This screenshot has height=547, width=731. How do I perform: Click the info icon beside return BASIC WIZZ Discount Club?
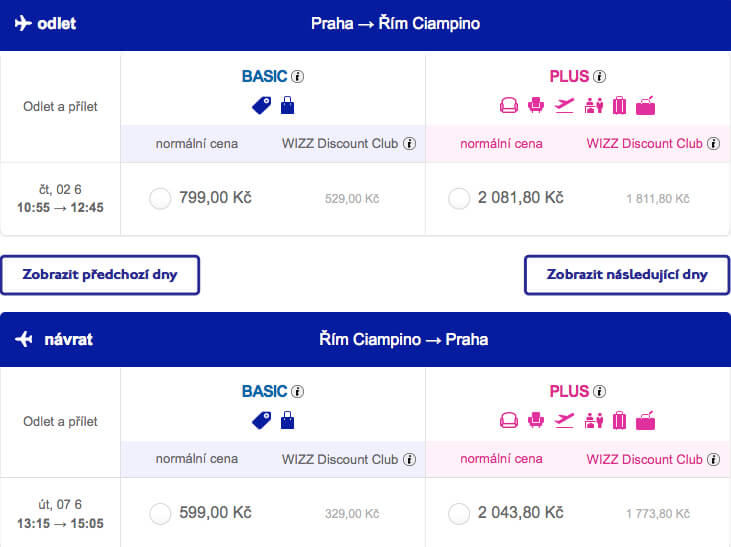(x=409, y=459)
